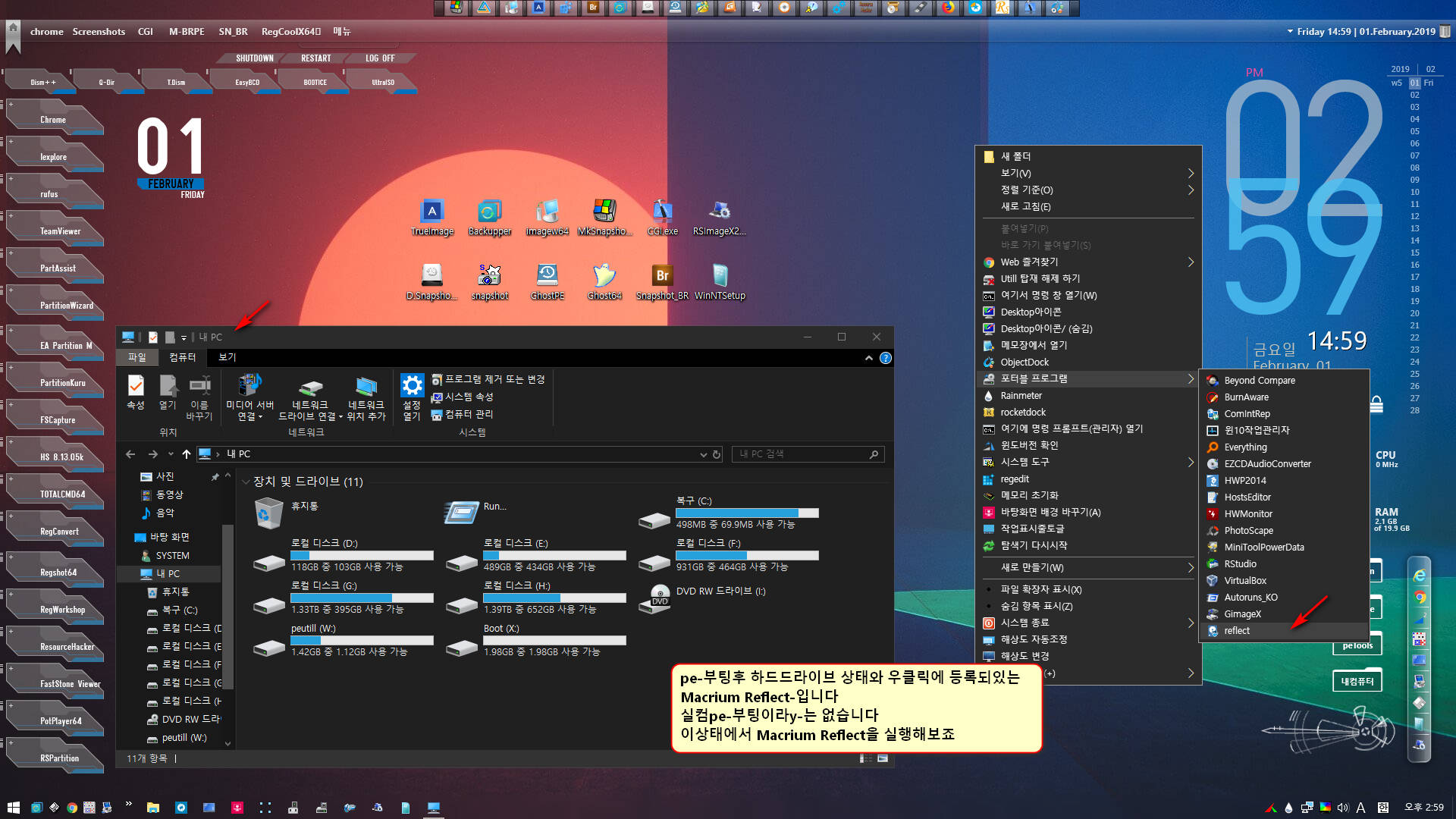Click the LOG OFF button
Image resolution: width=1456 pixels, height=819 pixels.
click(x=380, y=58)
